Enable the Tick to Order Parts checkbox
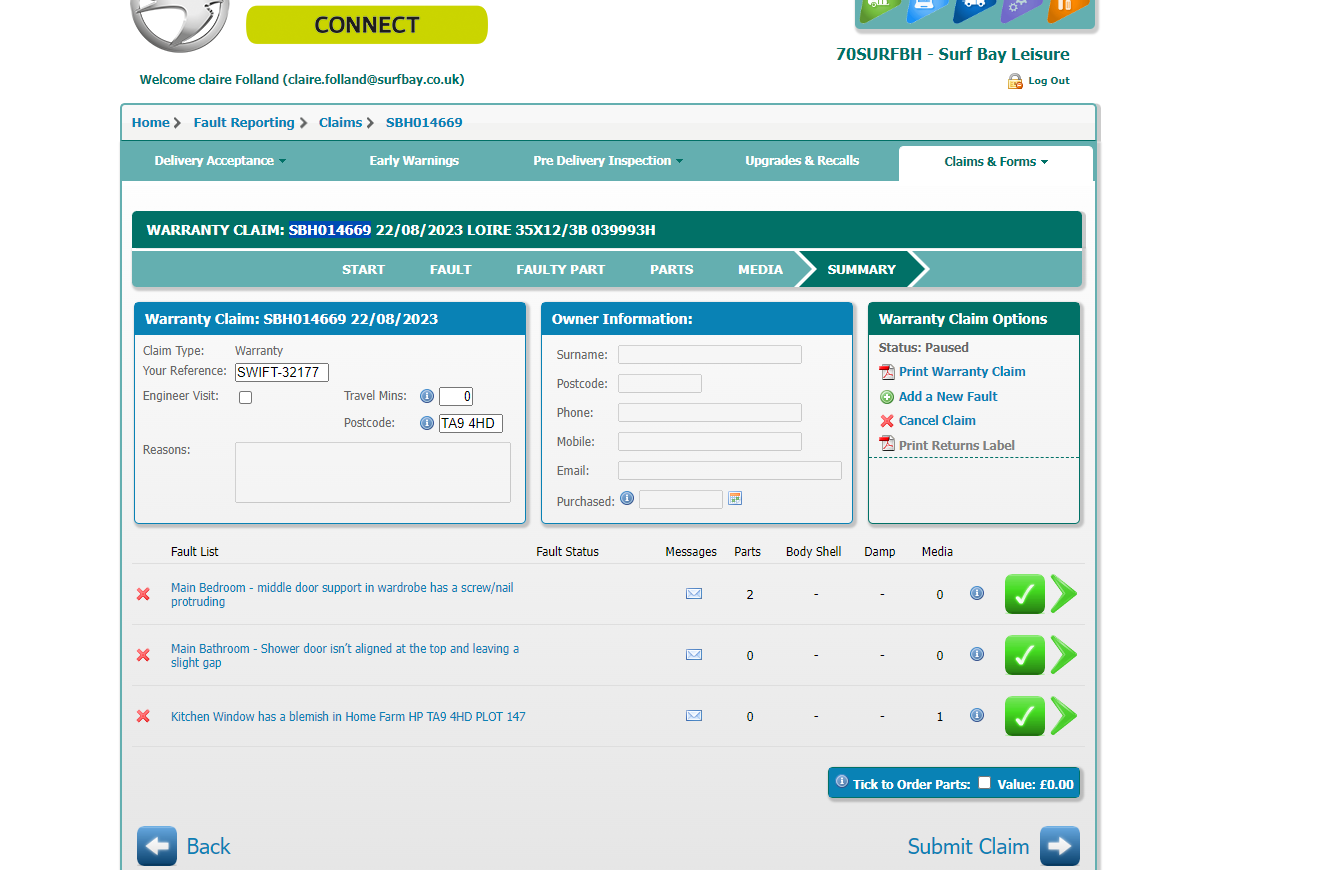This screenshot has width=1337, height=870. 984,783
